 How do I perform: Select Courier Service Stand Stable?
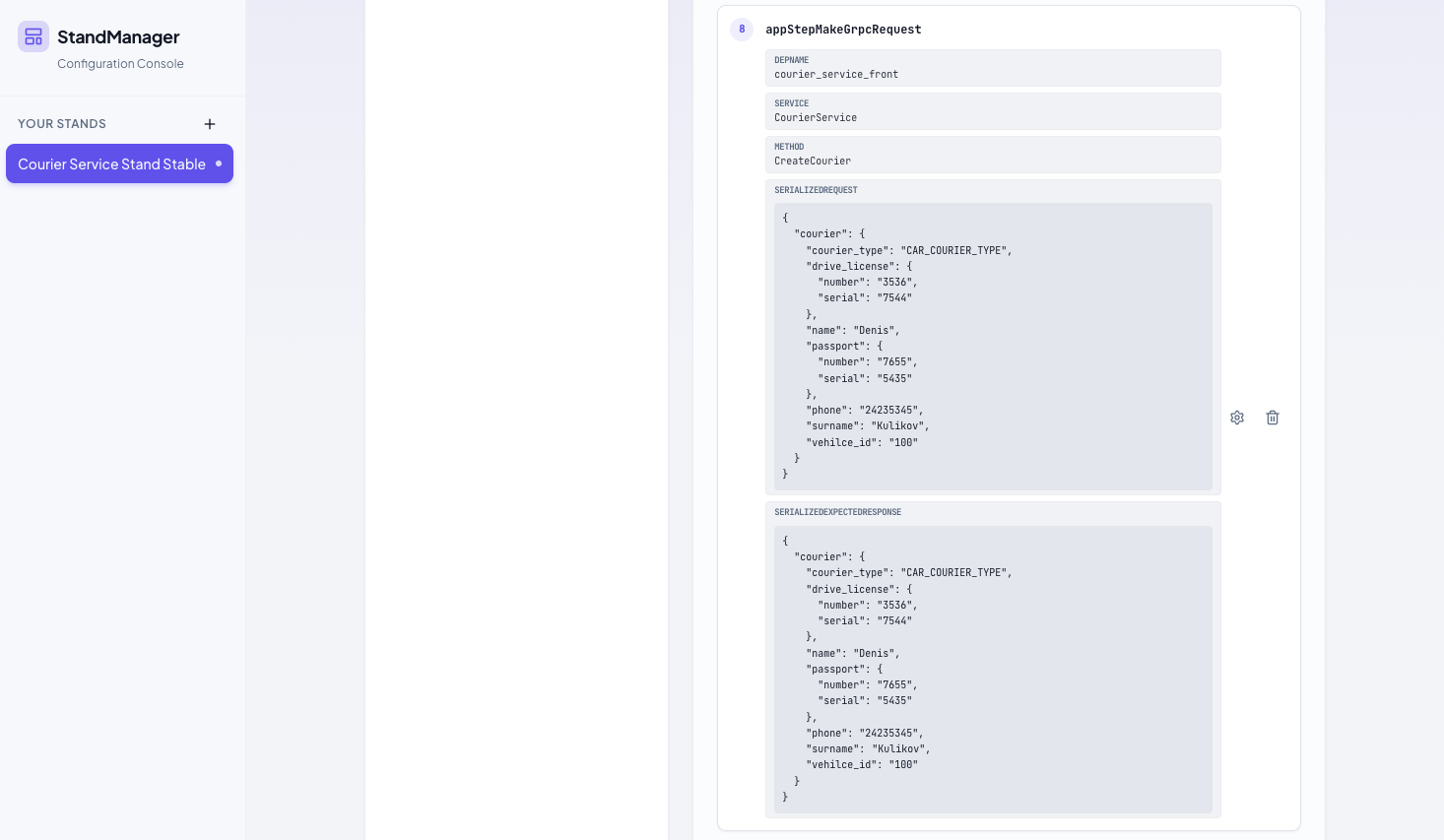coord(111,164)
